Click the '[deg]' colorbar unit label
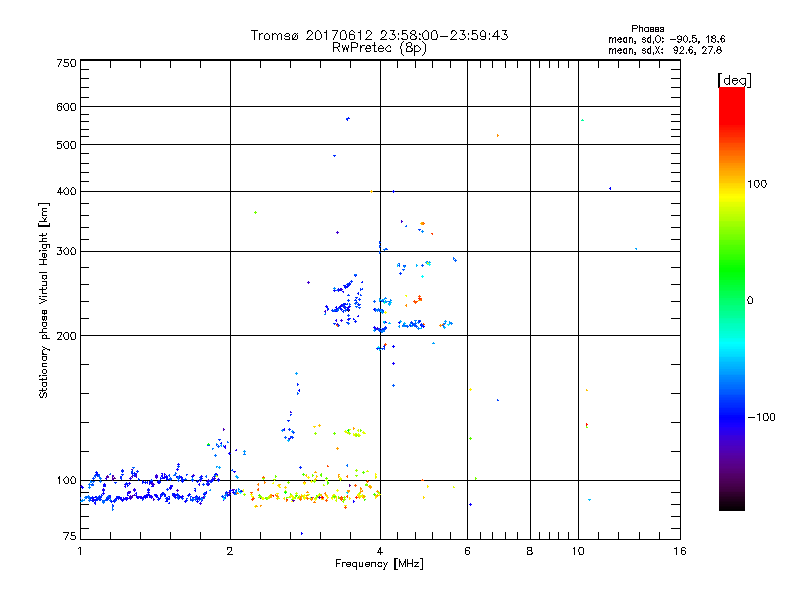The image size is (800, 600). click(x=734, y=80)
